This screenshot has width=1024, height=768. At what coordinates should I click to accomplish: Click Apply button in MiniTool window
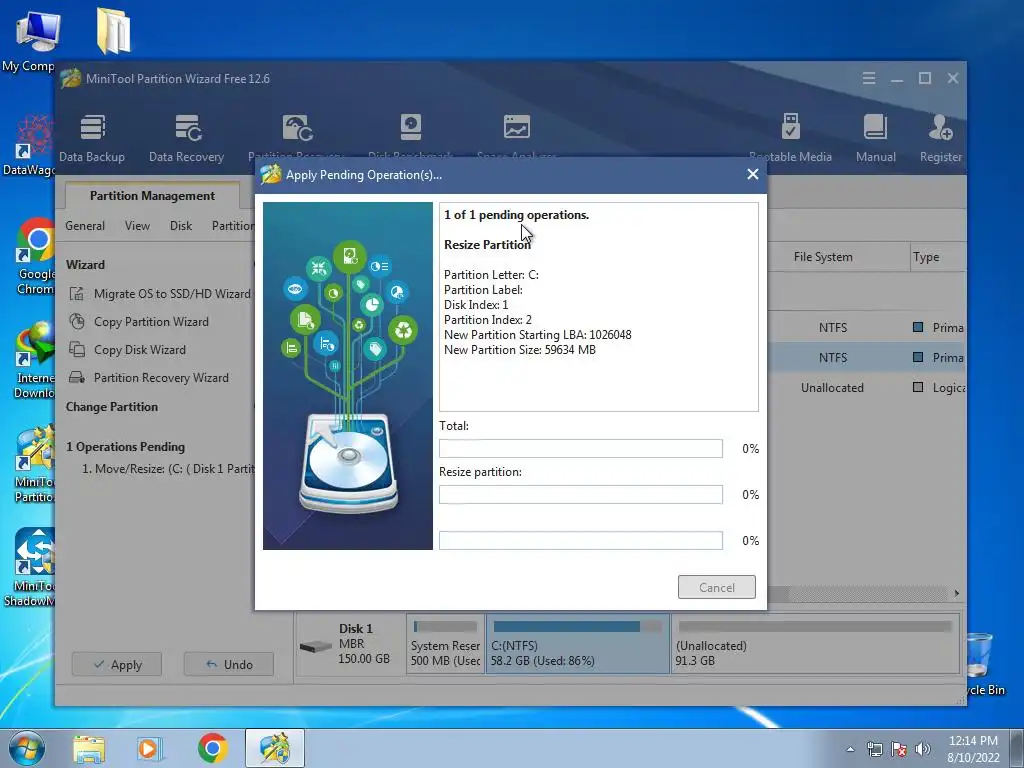[x=117, y=664]
